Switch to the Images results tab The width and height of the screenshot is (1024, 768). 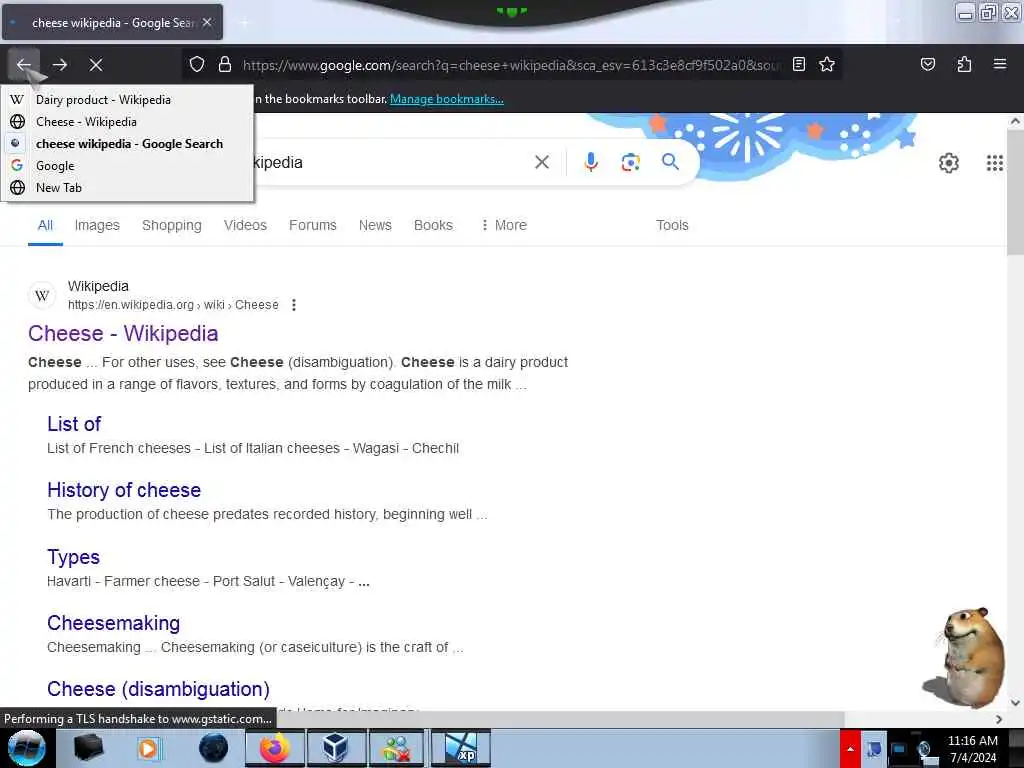[x=97, y=225]
